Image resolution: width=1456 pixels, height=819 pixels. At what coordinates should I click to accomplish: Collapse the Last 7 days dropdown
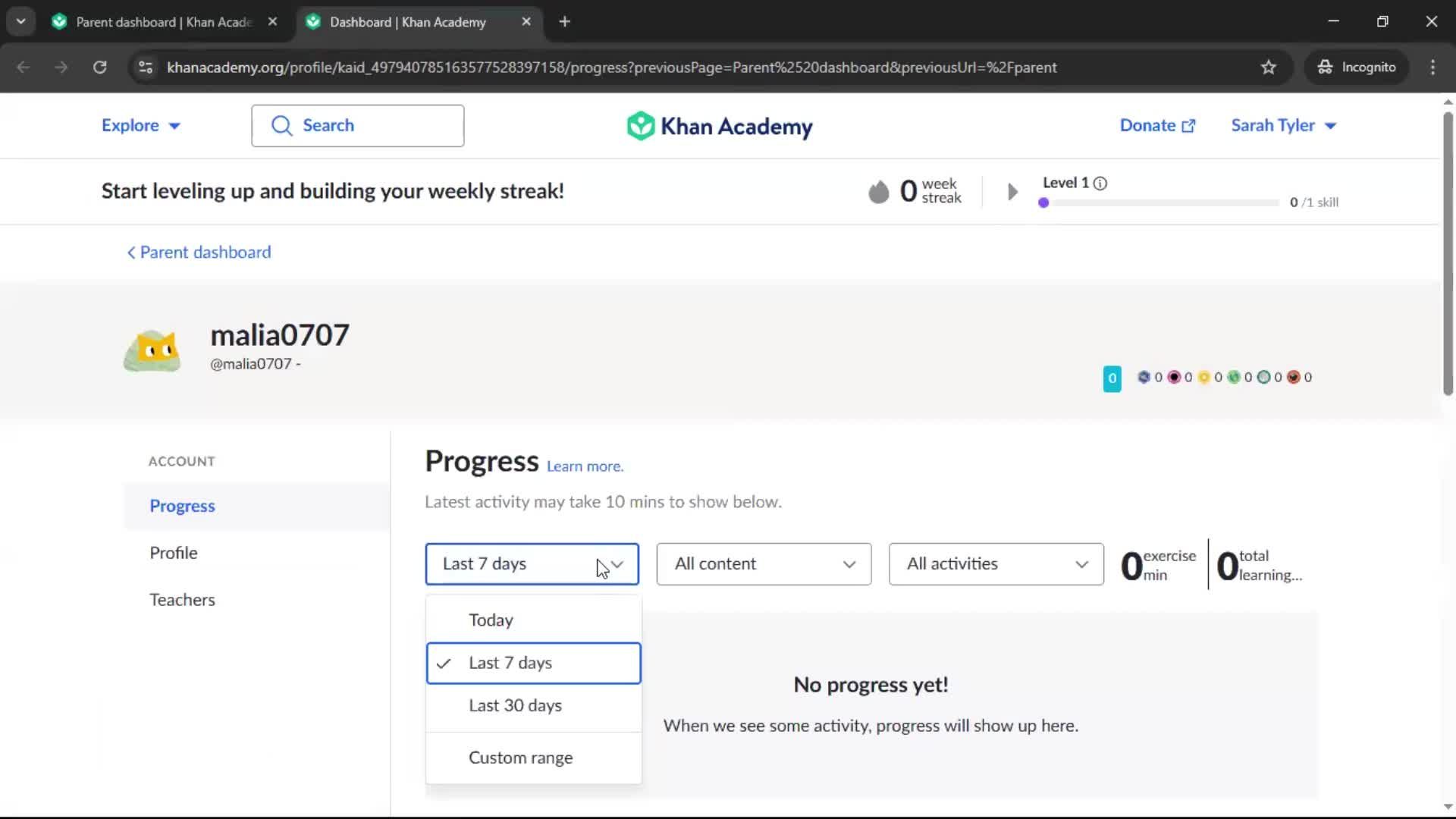532,564
